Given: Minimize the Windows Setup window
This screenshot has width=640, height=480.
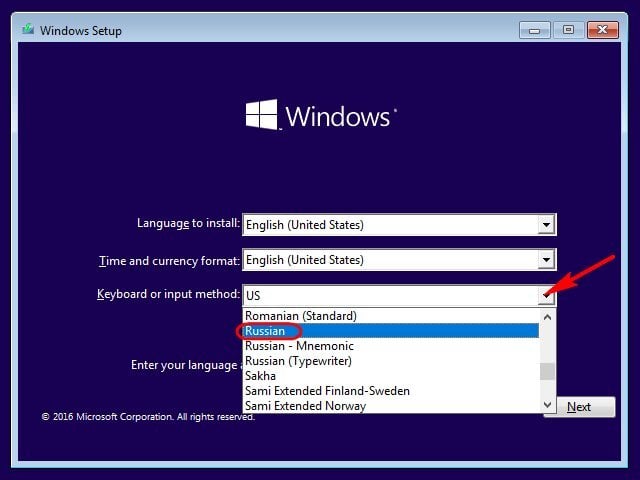Looking at the screenshot, I should tap(535, 30).
